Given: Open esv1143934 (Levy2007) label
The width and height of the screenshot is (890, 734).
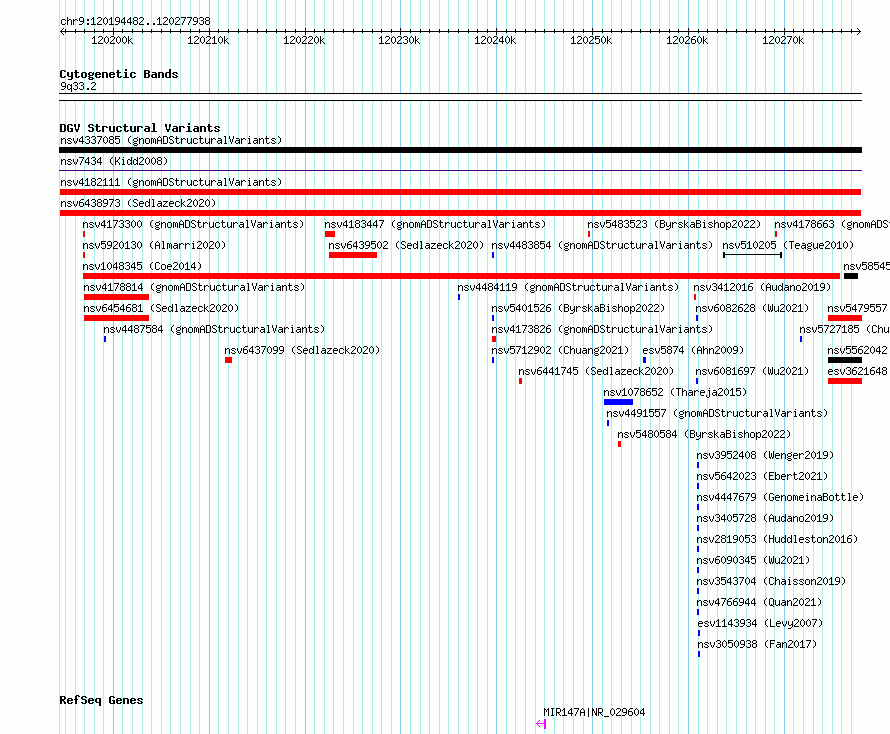Looking at the screenshot, I should tap(760, 623).
